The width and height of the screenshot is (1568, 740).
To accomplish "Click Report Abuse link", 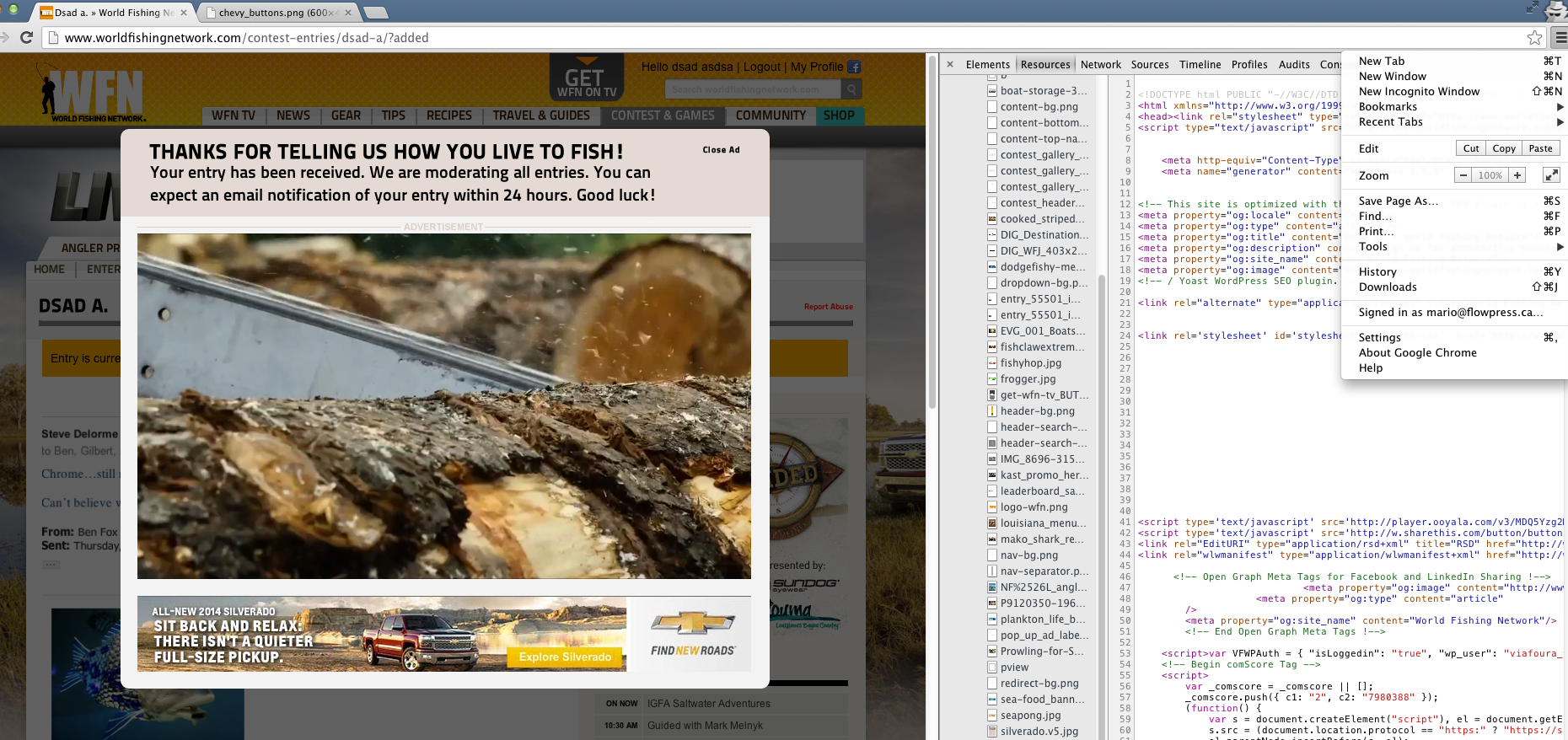I will pos(828,307).
